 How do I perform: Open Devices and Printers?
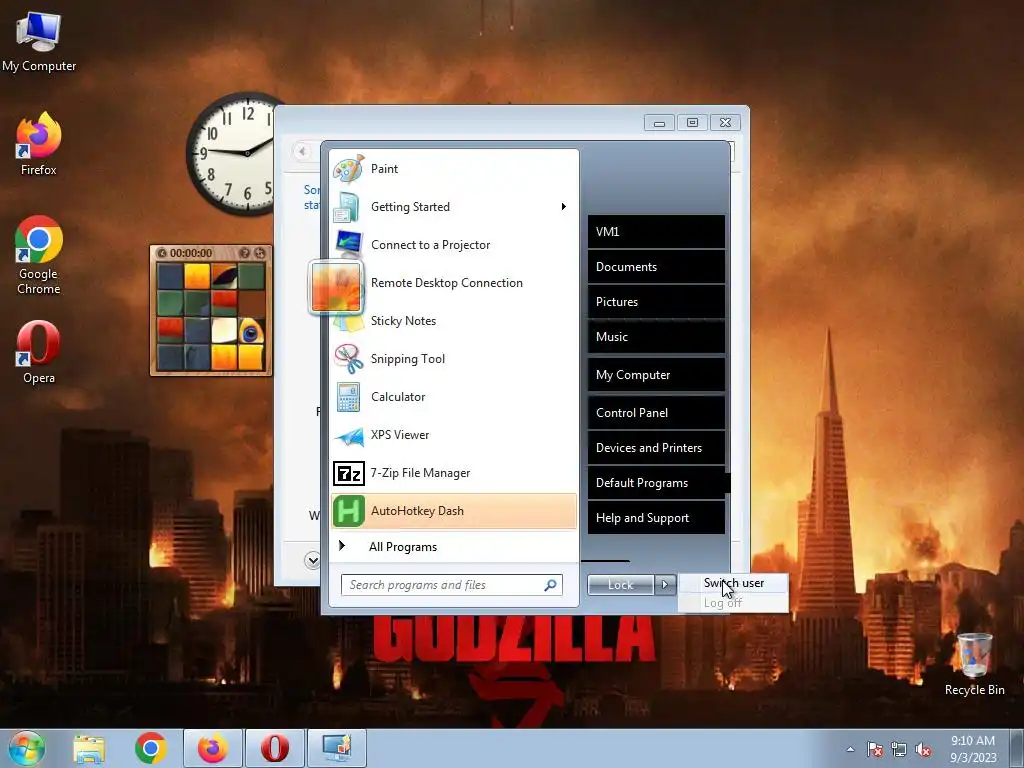tap(656, 448)
